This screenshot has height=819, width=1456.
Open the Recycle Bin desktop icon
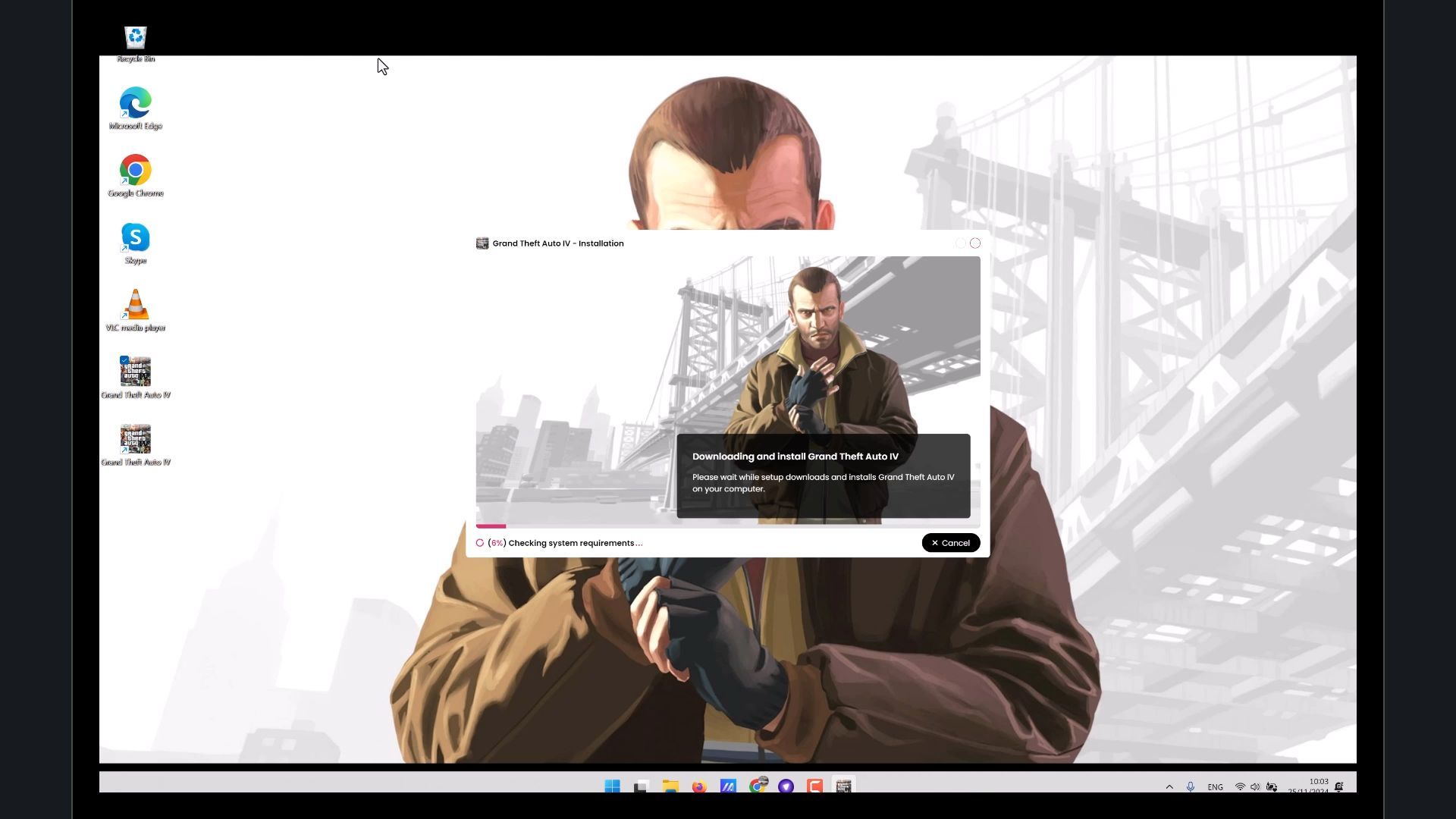136,44
